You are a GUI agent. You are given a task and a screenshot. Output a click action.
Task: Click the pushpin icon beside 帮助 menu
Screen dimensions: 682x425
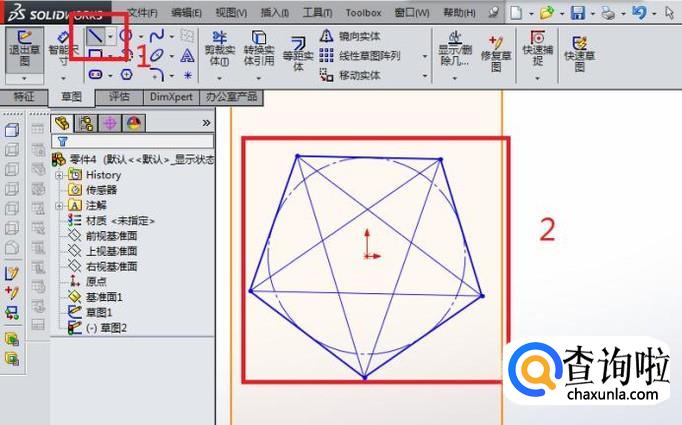click(493, 13)
